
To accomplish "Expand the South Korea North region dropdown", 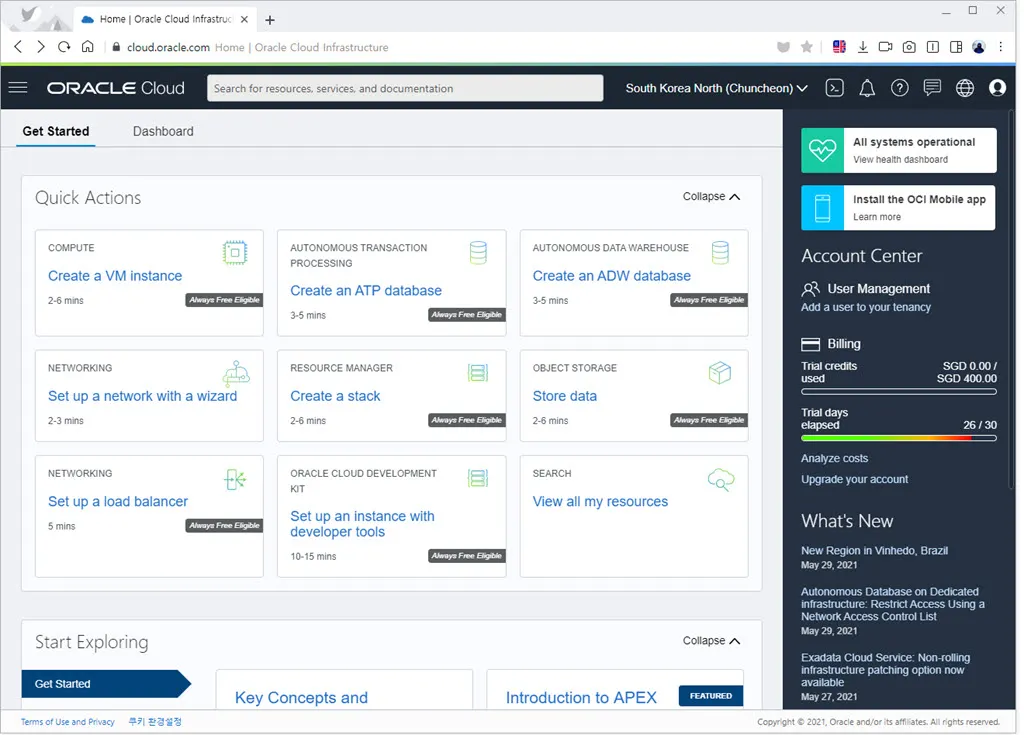I will tap(716, 88).
